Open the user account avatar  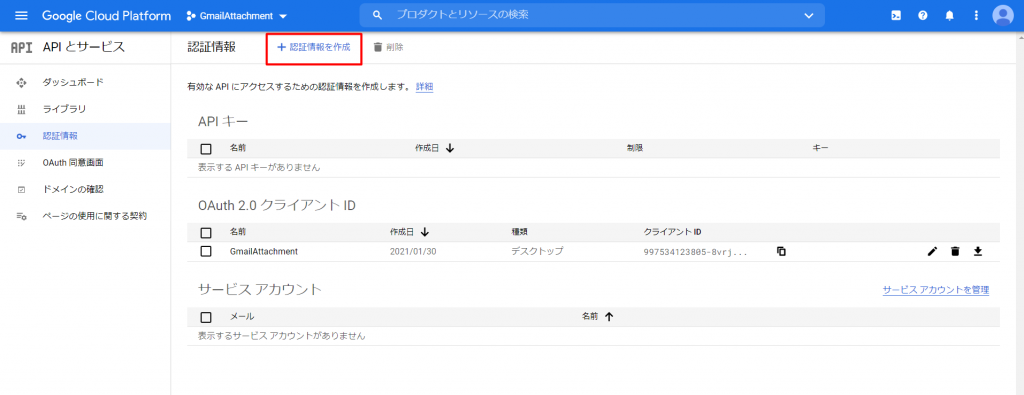(1002, 16)
